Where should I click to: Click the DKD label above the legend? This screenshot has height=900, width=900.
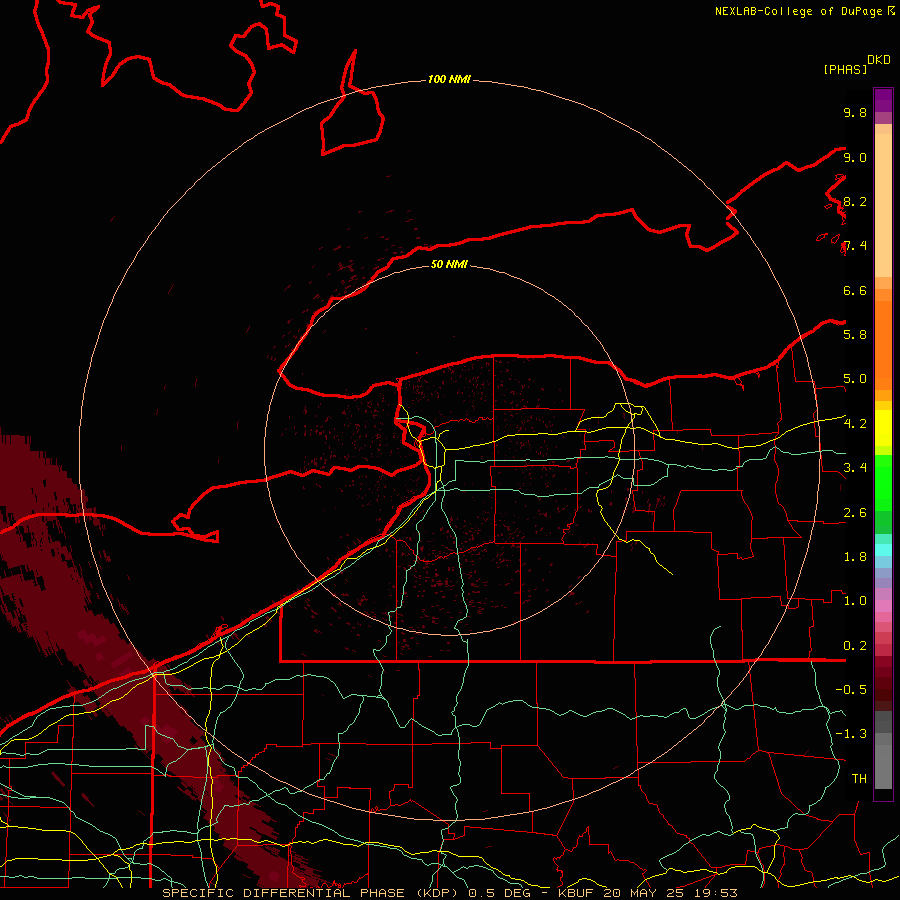point(879,60)
